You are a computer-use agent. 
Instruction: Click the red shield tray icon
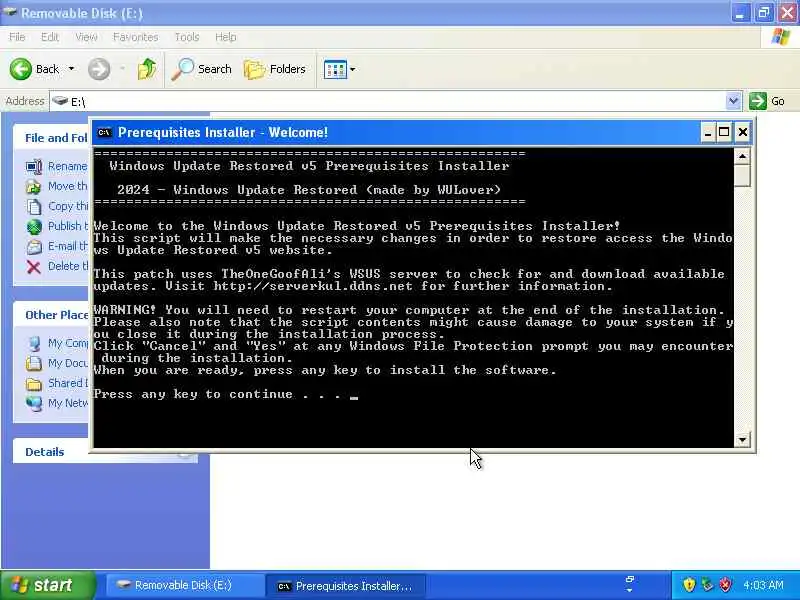click(725, 585)
